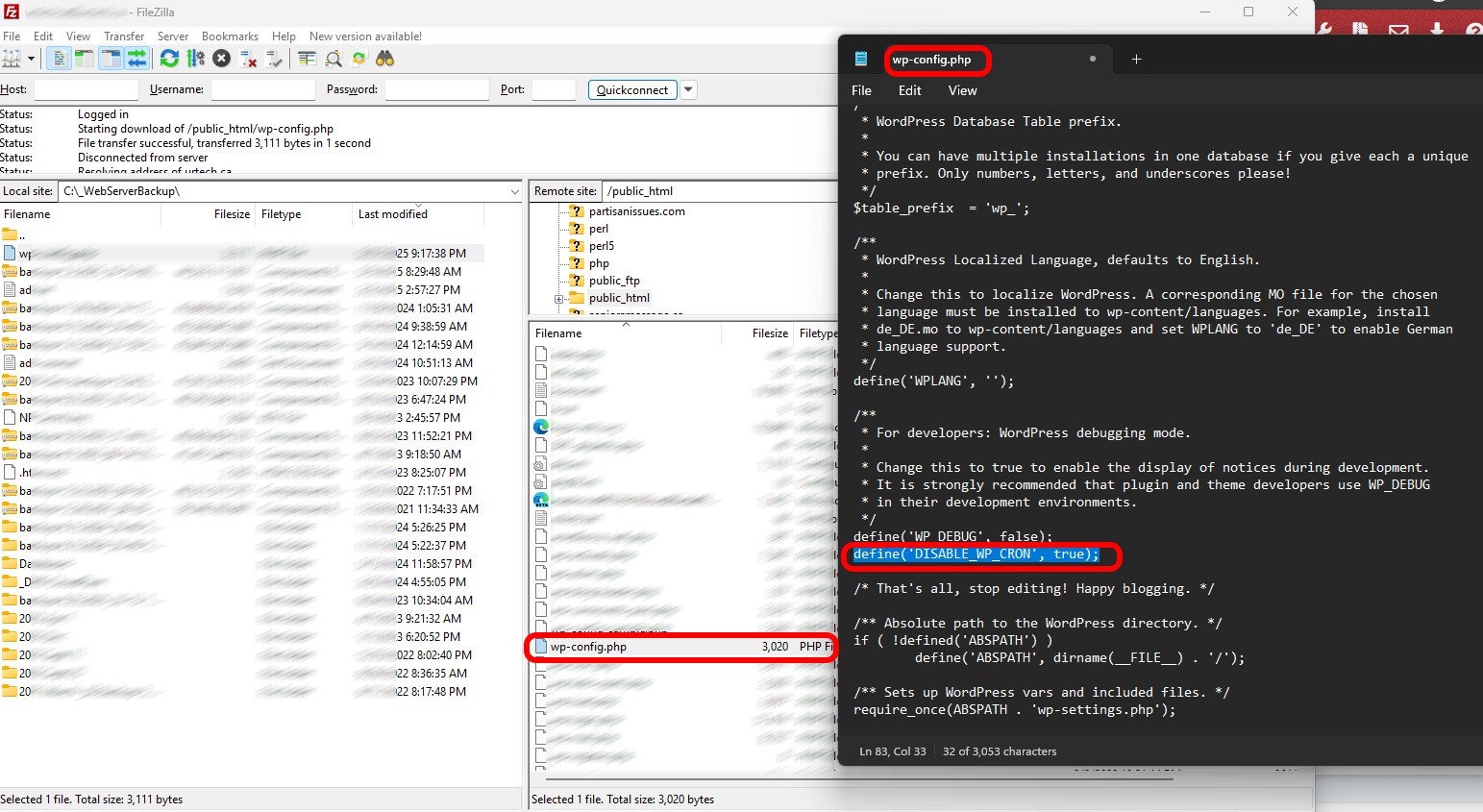Select the wp-config.php tab in Notepad
Image resolution: width=1483 pixels, height=812 pixels.
pyautogui.click(x=931, y=60)
